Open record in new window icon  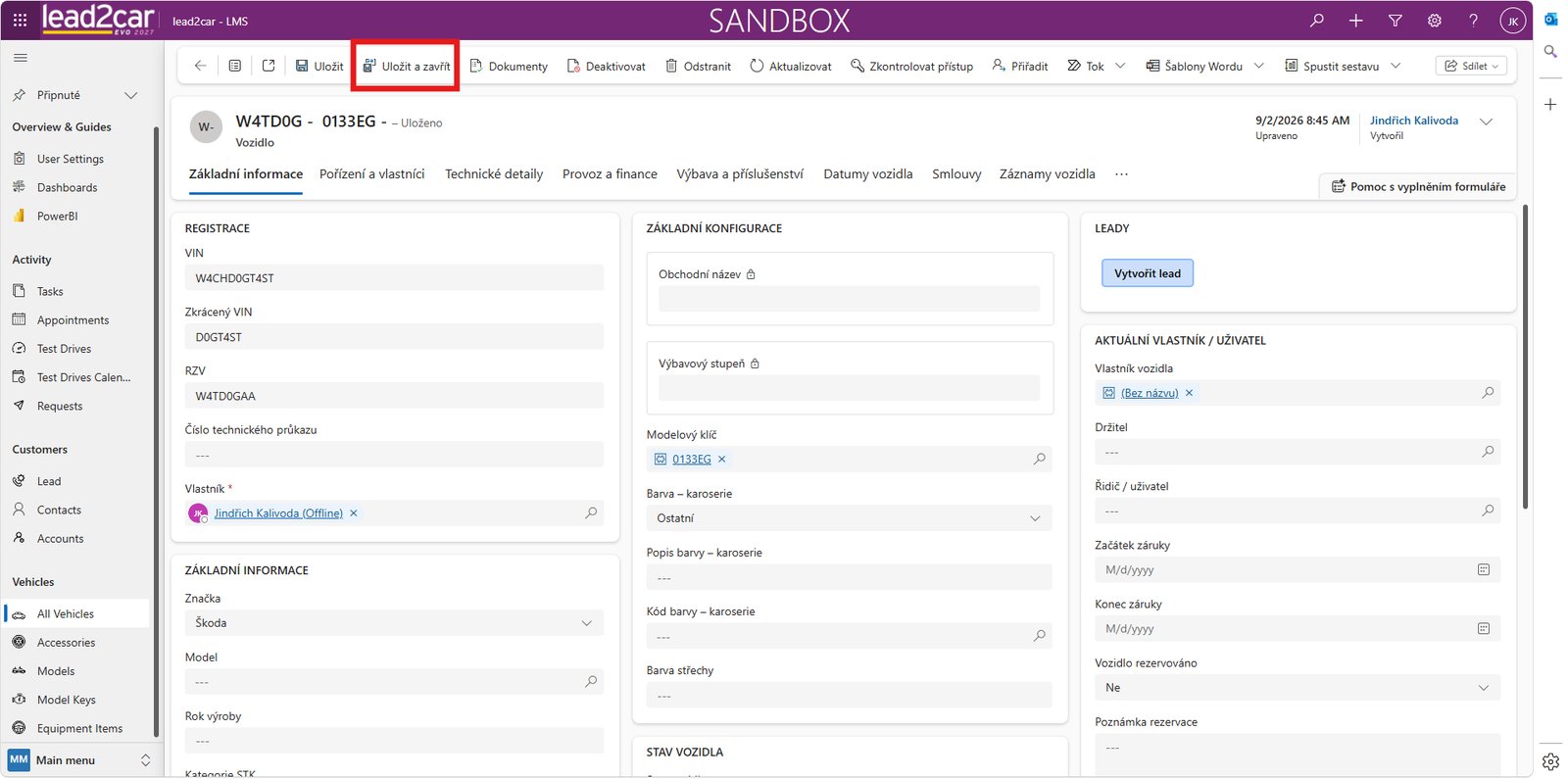(x=269, y=66)
